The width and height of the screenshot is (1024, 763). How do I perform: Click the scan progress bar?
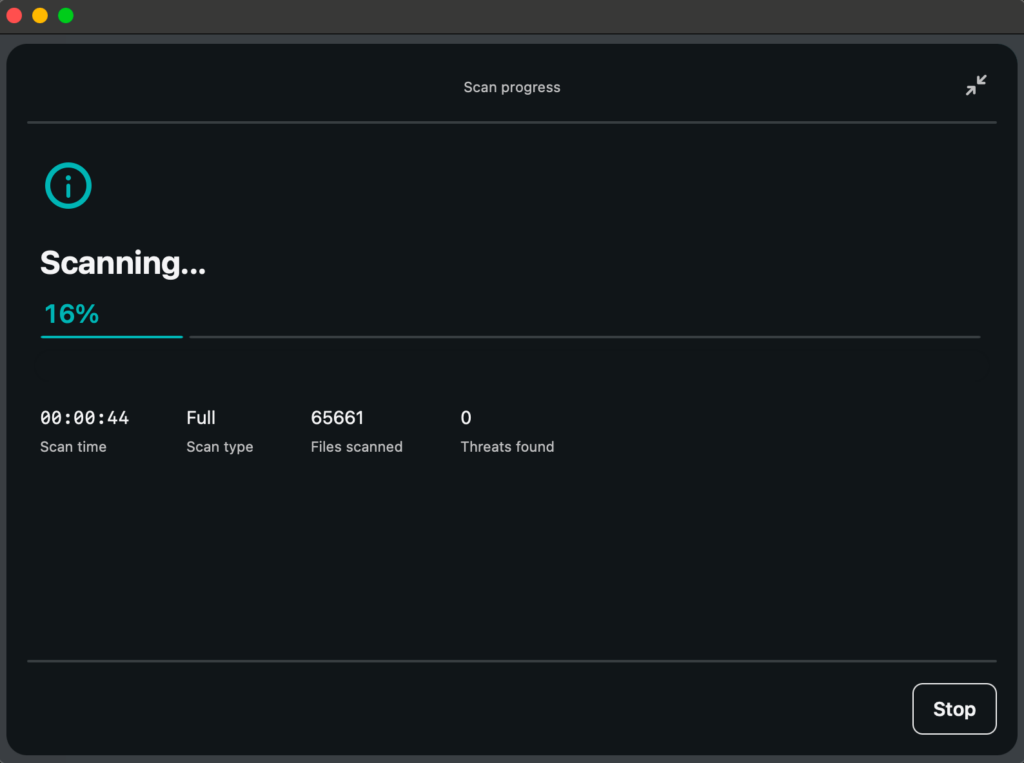click(510, 337)
